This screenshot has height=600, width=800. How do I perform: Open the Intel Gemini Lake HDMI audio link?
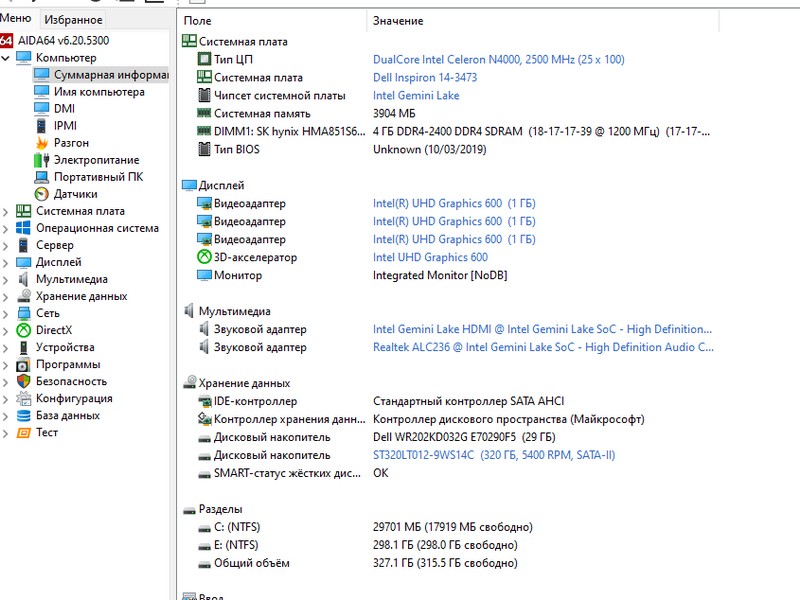tap(542, 329)
